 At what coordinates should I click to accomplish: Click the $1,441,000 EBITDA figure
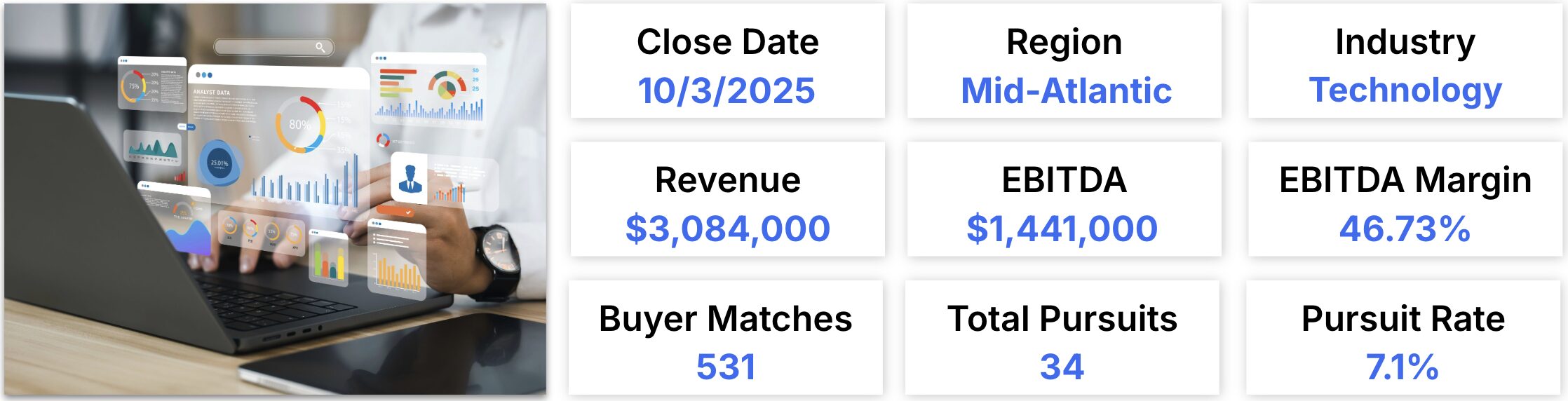point(1062,229)
